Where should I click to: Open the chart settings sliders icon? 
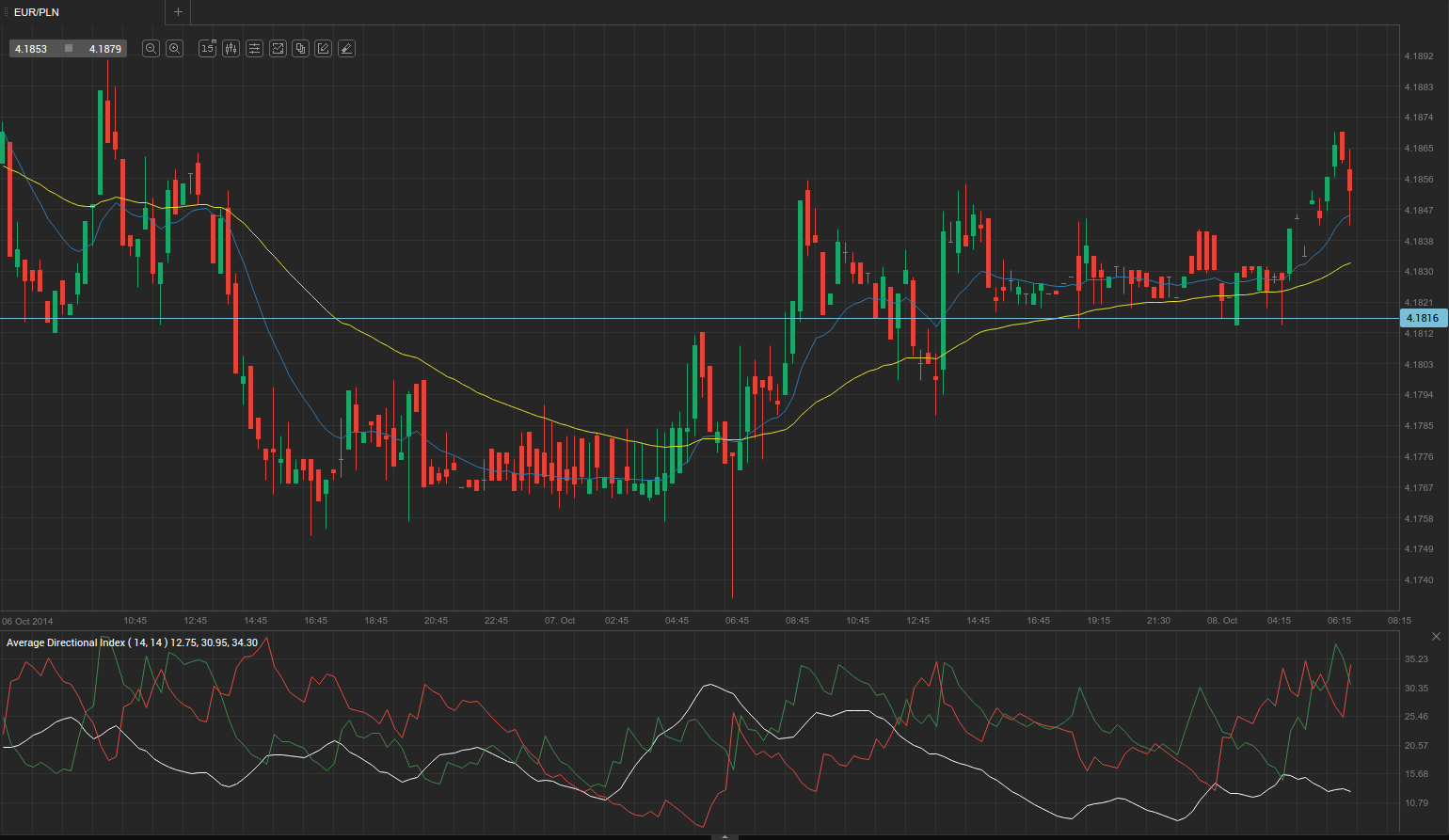[x=254, y=49]
